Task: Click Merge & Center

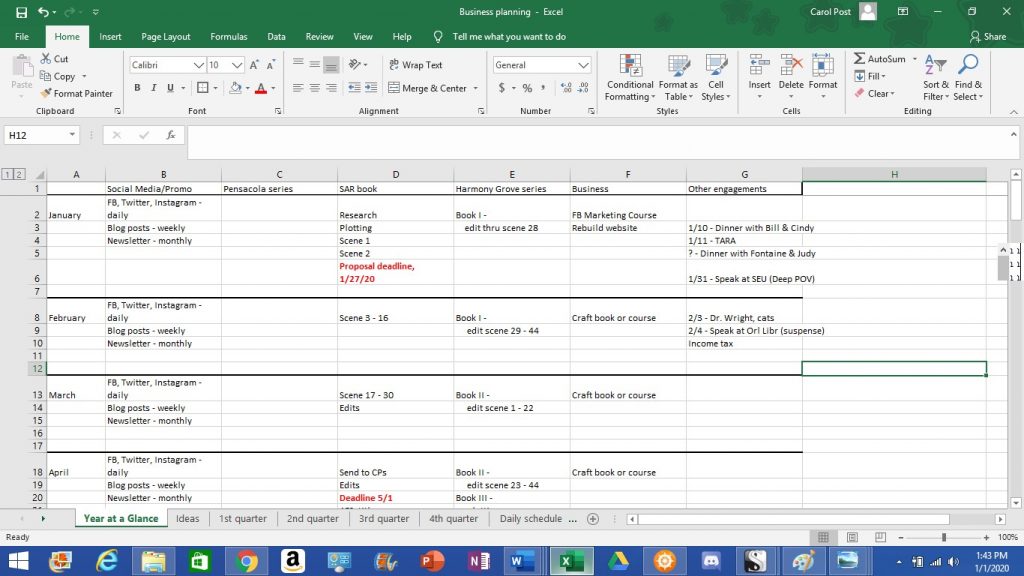Action: 428,88
